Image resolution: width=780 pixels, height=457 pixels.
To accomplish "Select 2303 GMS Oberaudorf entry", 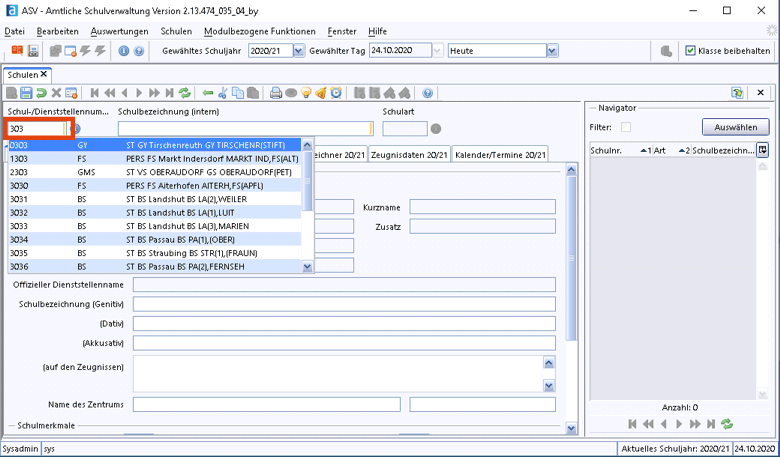I will pyautogui.click(x=155, y=172).
